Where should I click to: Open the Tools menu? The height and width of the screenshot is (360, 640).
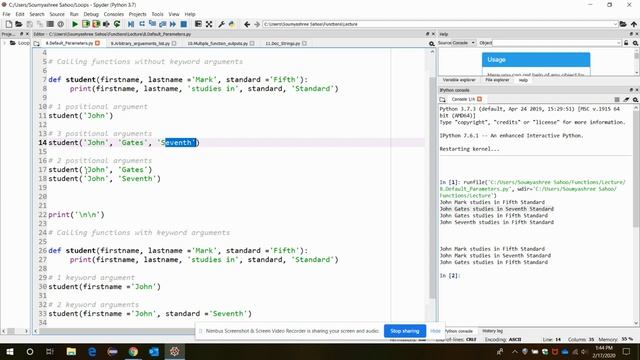coord(157,14)
